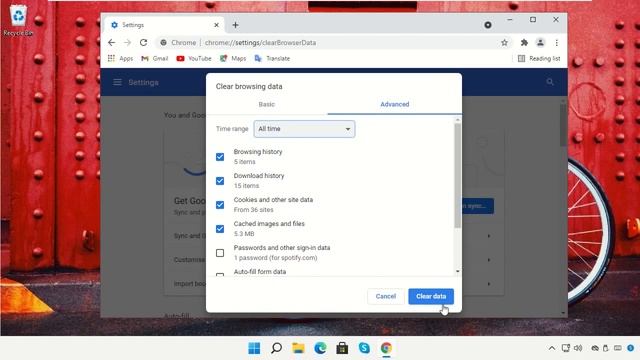Click the dialog scrollbar thumb
640x360 pixels.
(458, 176)
